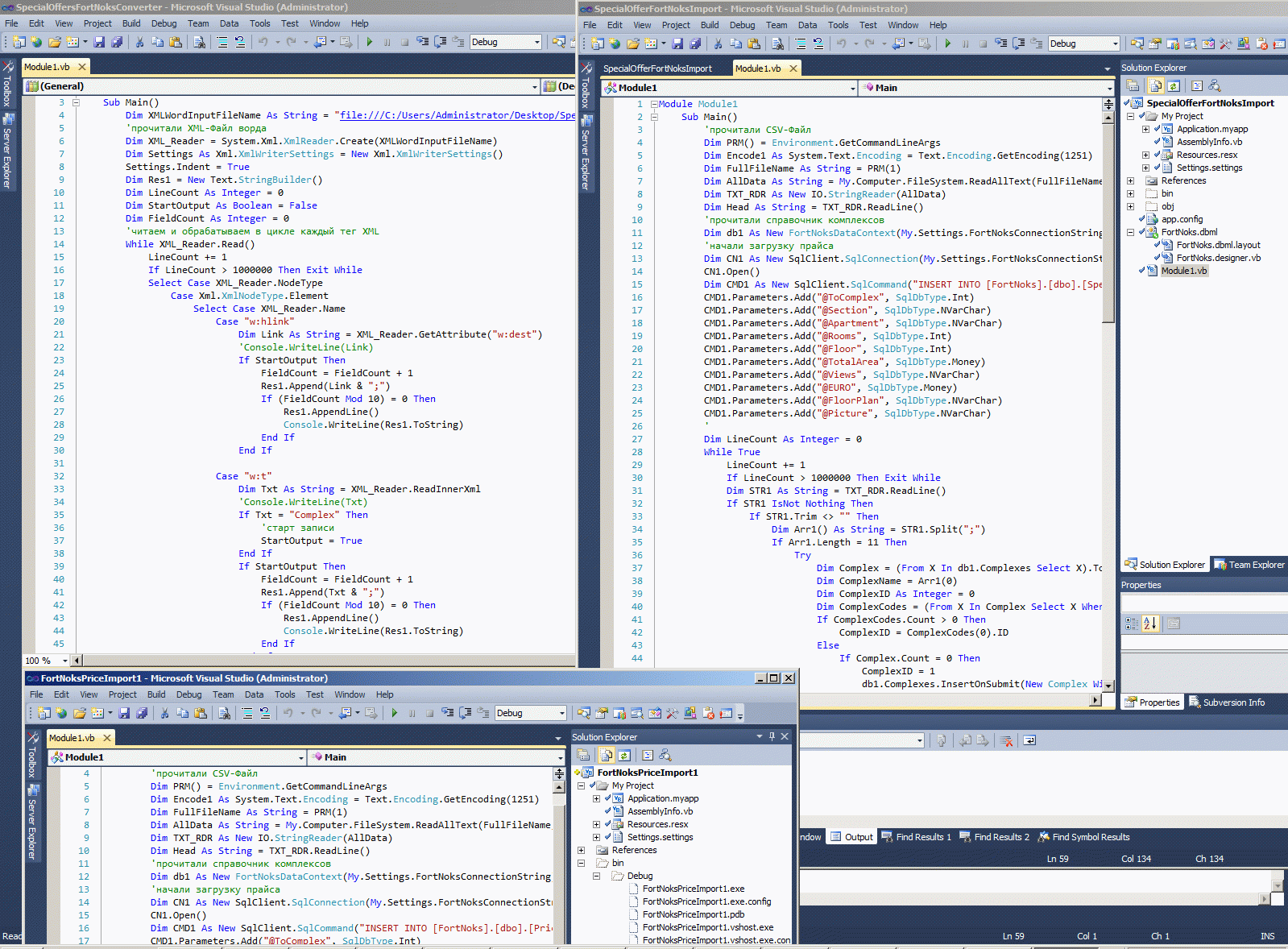Open Server Explorer side tab in Converter window
This screenshot has width=1288, height=949.
click(7, 149)
